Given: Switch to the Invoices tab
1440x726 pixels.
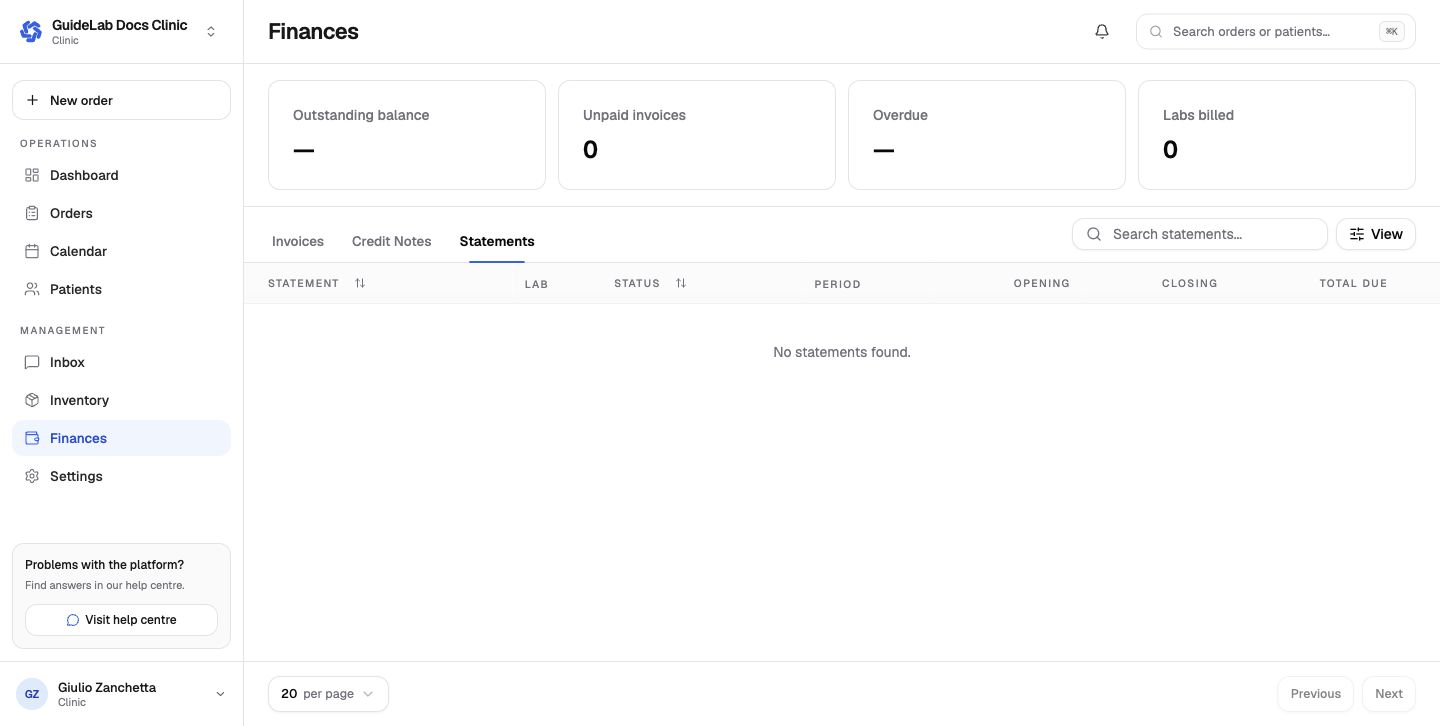Looking at the screenshot, I should click(298, 241).
